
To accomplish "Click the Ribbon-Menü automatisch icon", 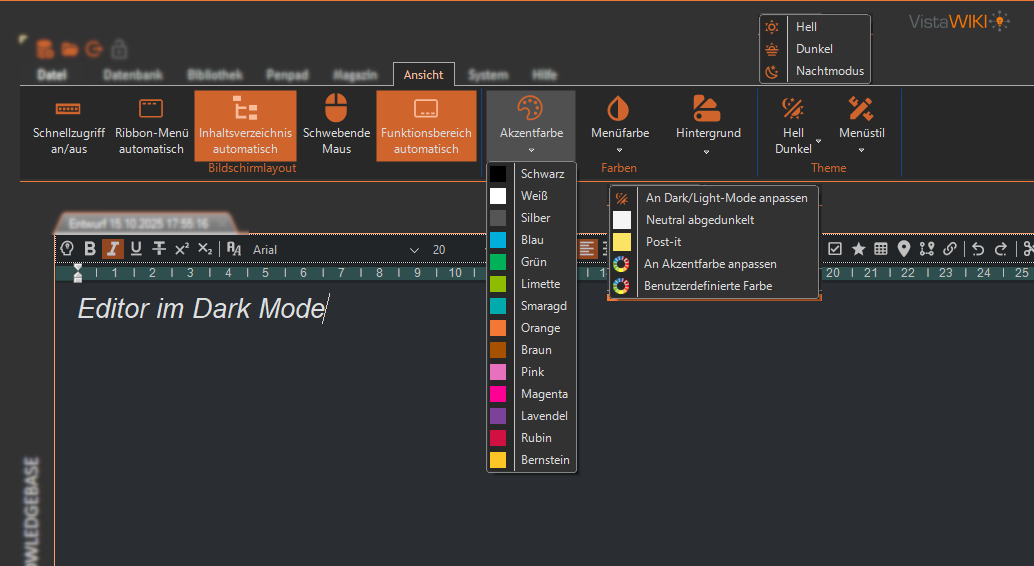I will click(x=151, y=109).
